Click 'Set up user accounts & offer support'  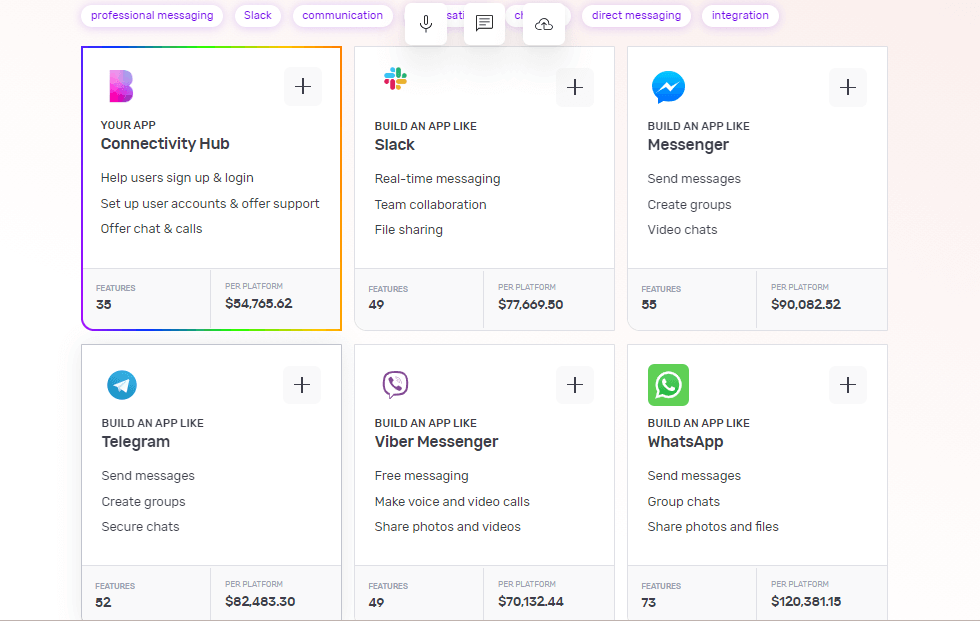tap(210, 204)
